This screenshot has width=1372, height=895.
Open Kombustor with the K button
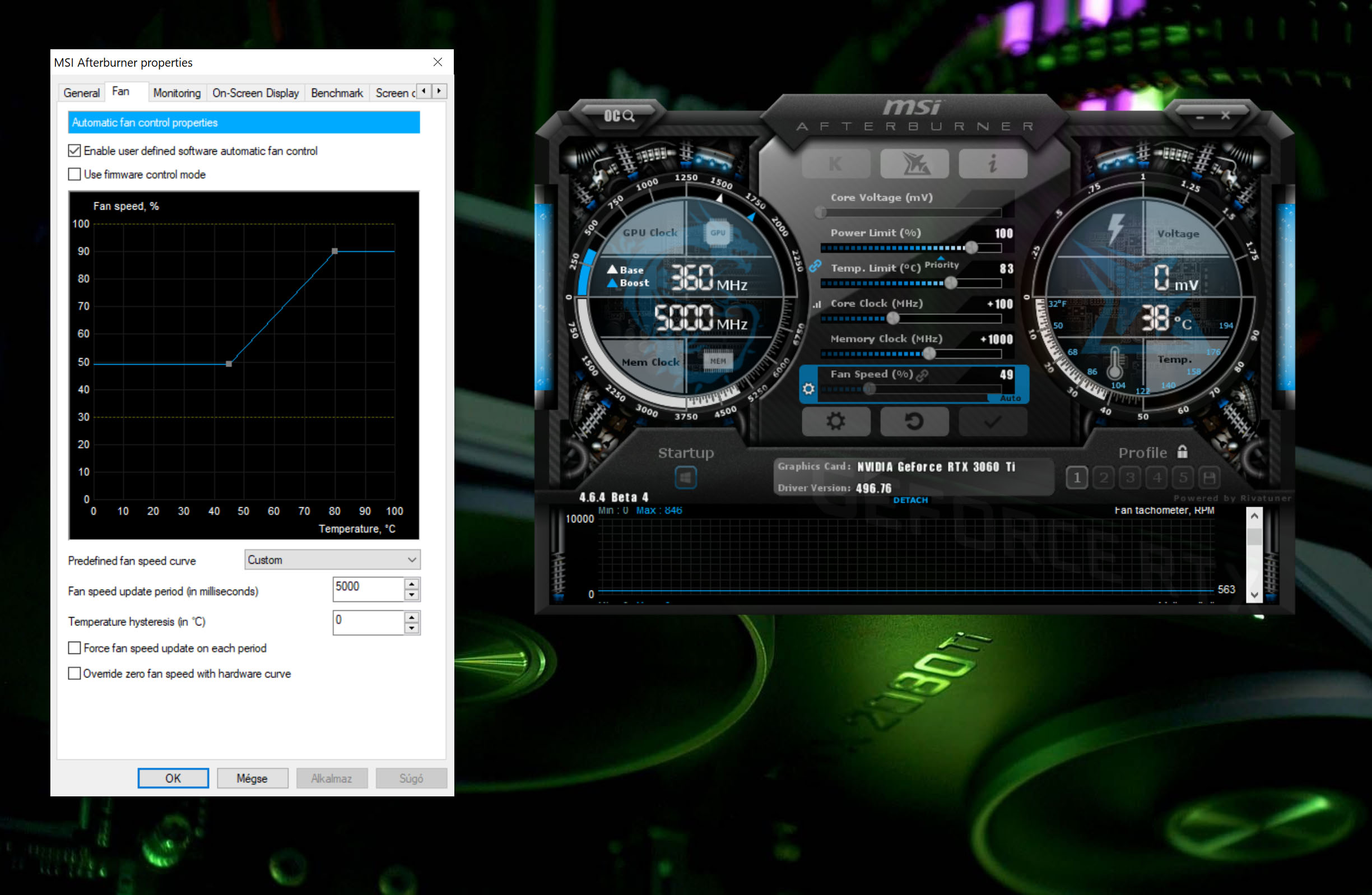835,164
